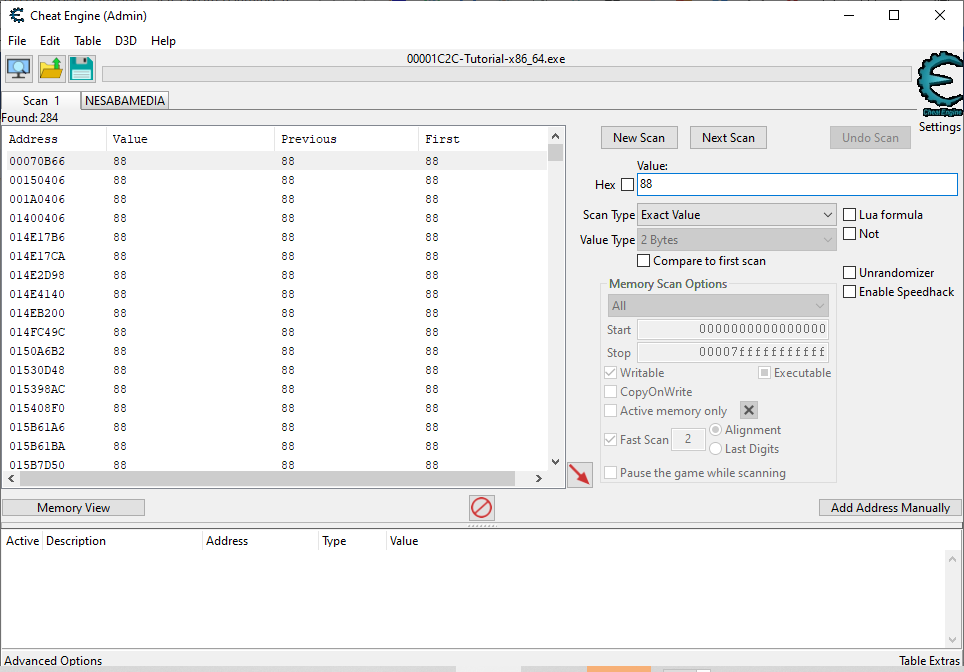Screen dimensions: 964x672
Task: Click the results list horizontal scrollbar
Action: pyautogui.click(x=270, y=479)
